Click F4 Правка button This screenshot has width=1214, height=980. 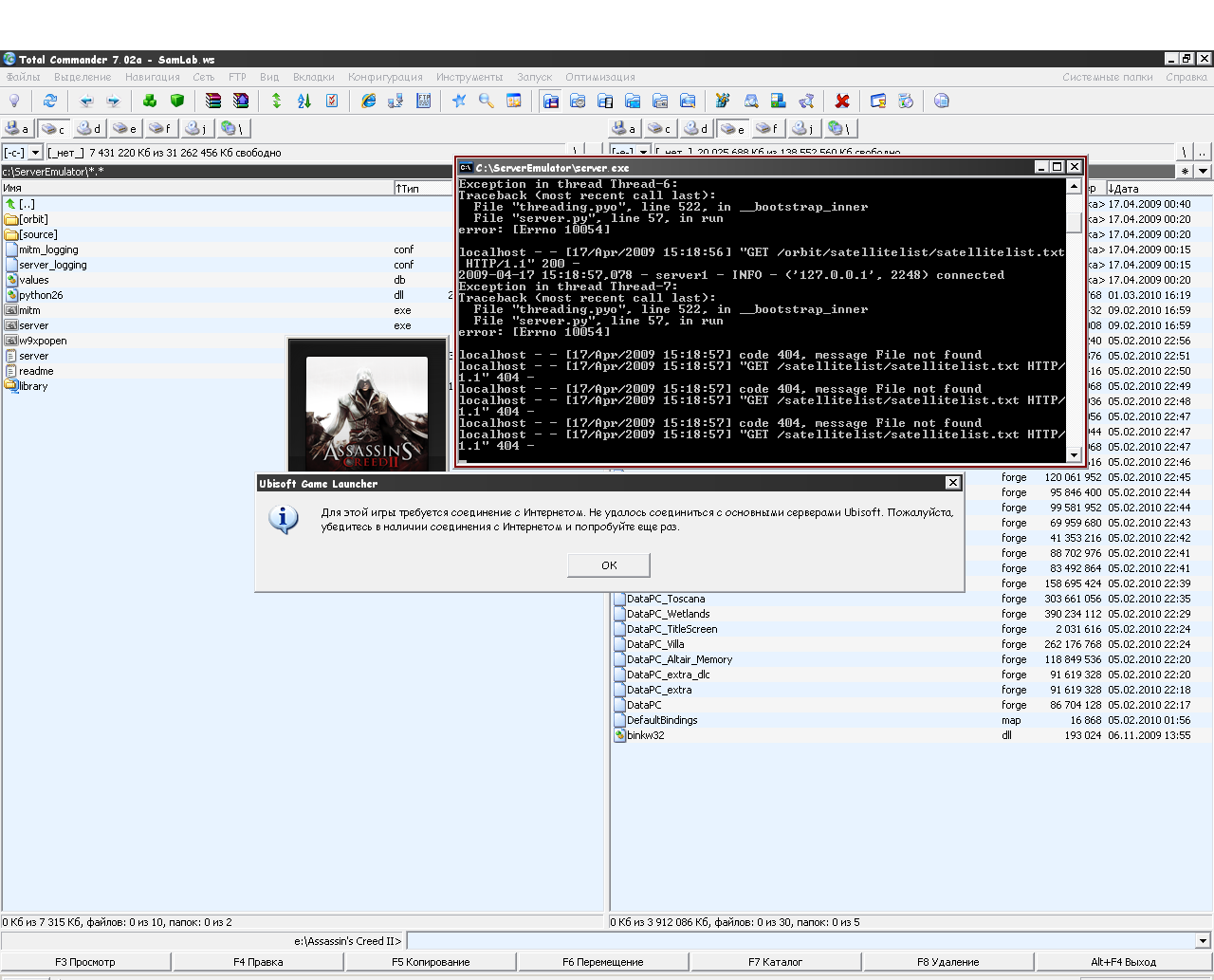pyautogui.click(x=258, y=962)
